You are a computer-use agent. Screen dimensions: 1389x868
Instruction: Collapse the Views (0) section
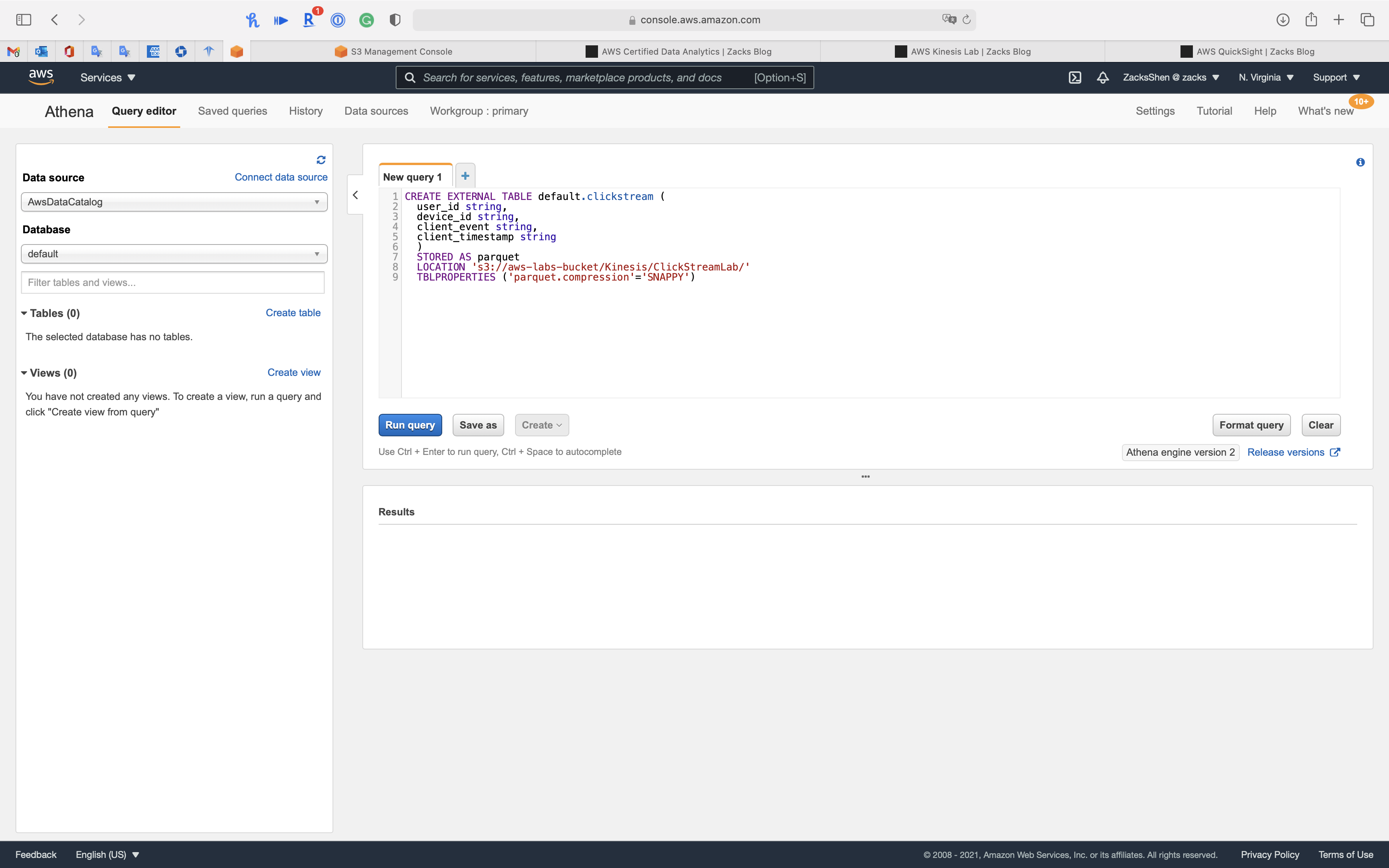24,373
